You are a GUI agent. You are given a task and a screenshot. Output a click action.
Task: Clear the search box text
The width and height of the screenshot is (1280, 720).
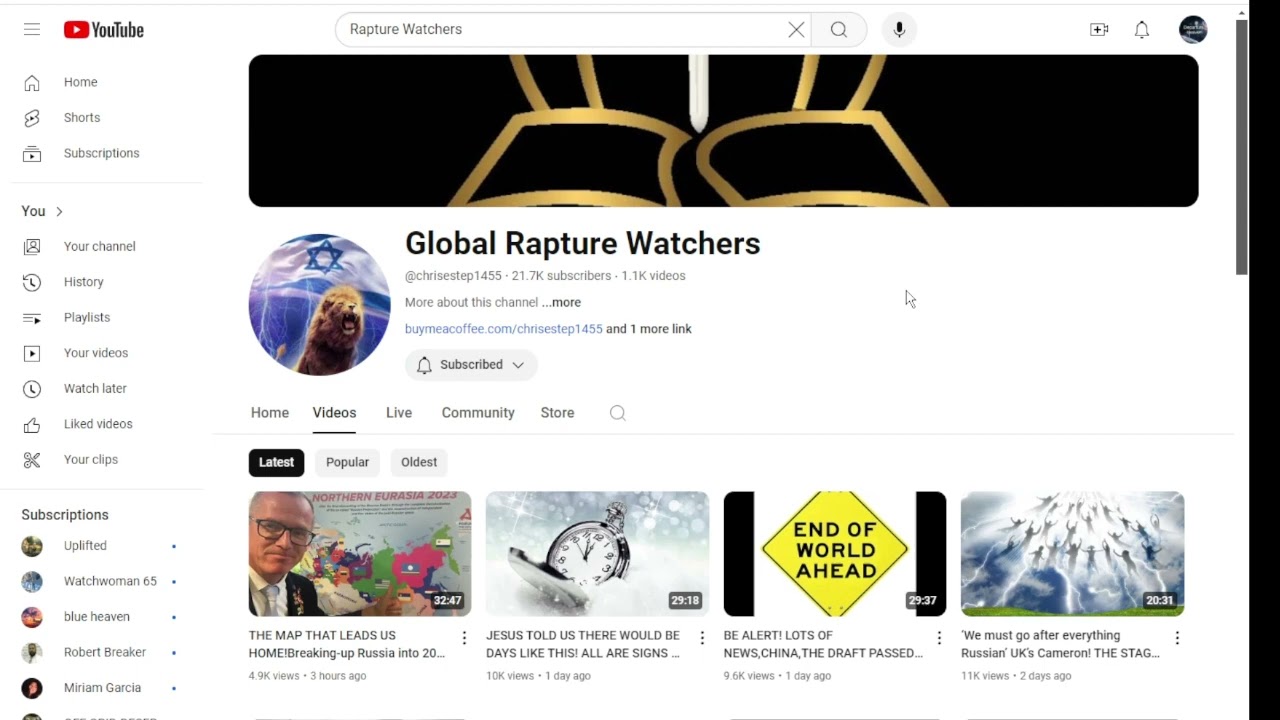coord(796,30)
